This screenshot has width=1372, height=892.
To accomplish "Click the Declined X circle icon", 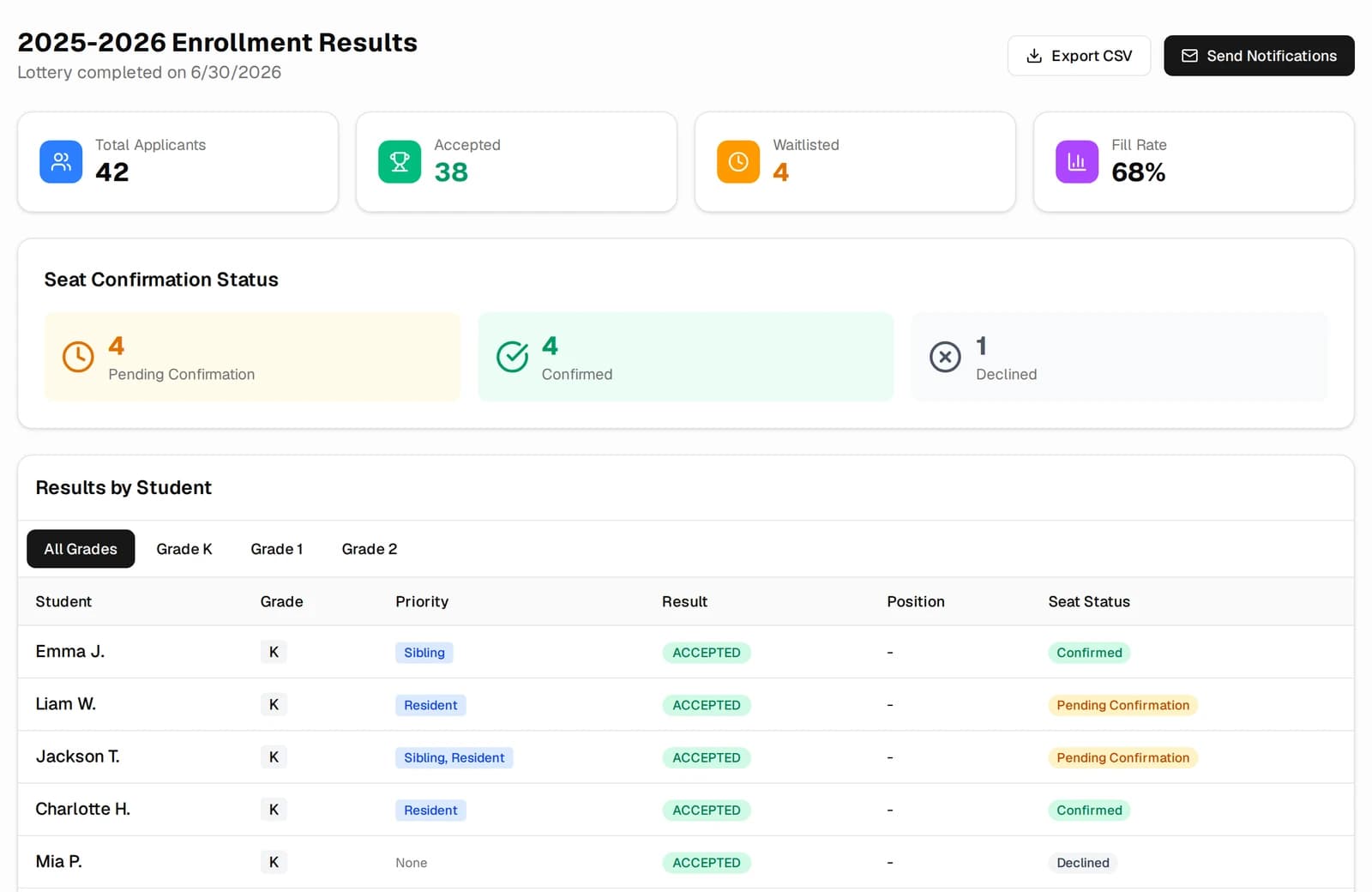I will pos(945,357).
